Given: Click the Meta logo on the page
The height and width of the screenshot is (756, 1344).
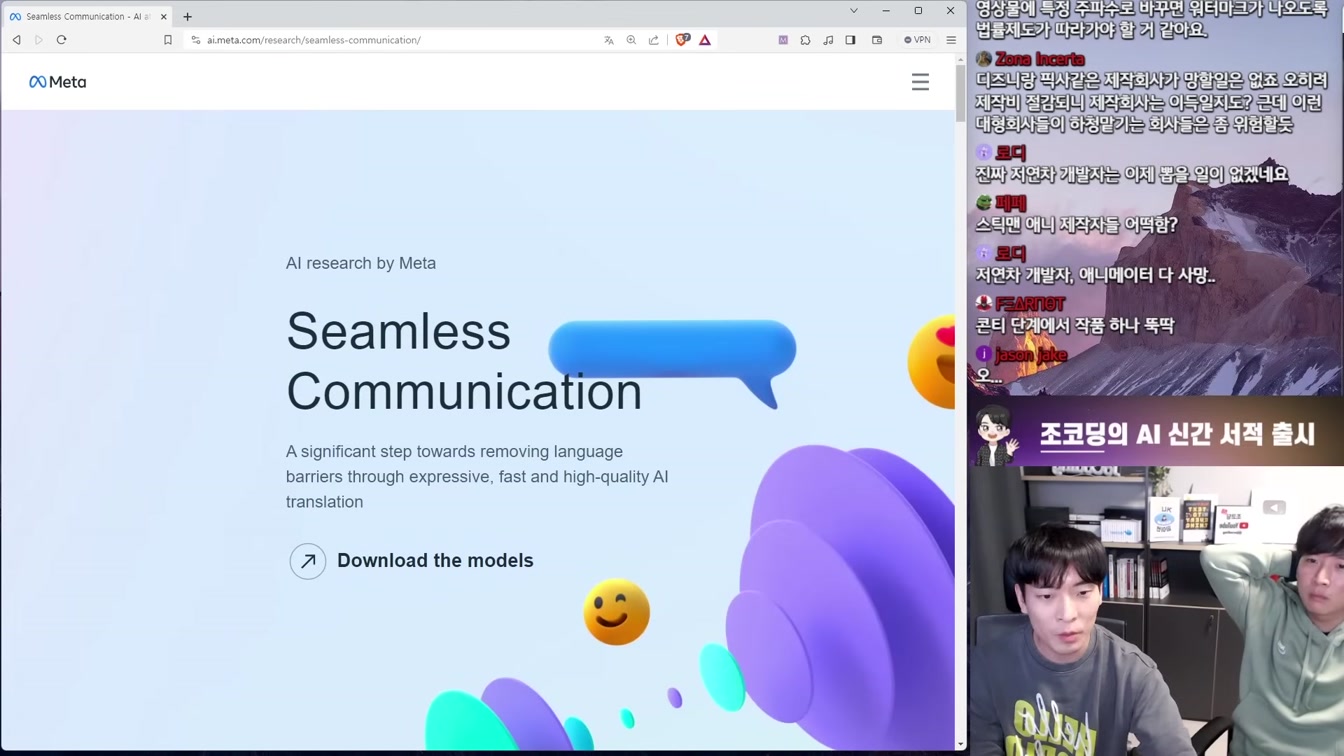Looking at the screenshot, I should coord(58,82).
